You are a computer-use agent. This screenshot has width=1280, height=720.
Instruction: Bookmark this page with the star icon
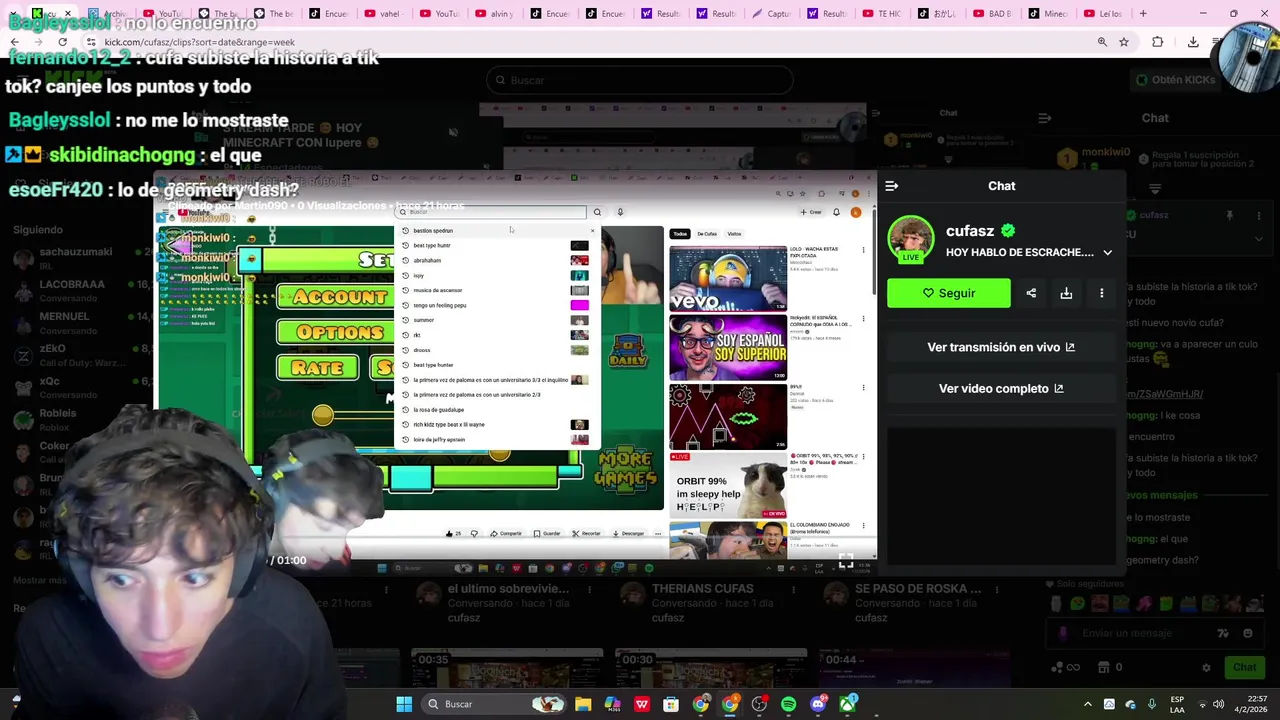(1124, 42)
